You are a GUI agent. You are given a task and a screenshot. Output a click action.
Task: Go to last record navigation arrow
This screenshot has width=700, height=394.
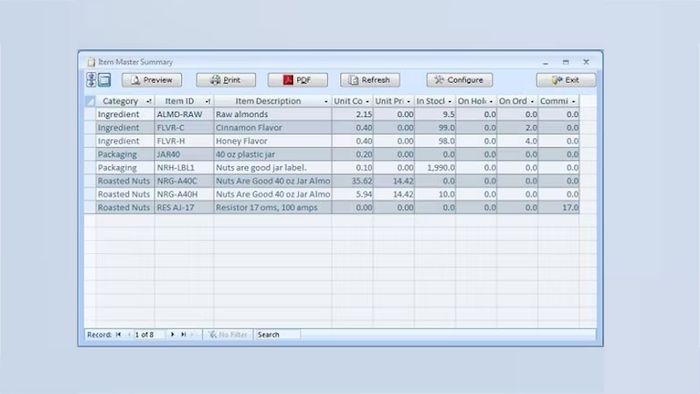[183, 334]
